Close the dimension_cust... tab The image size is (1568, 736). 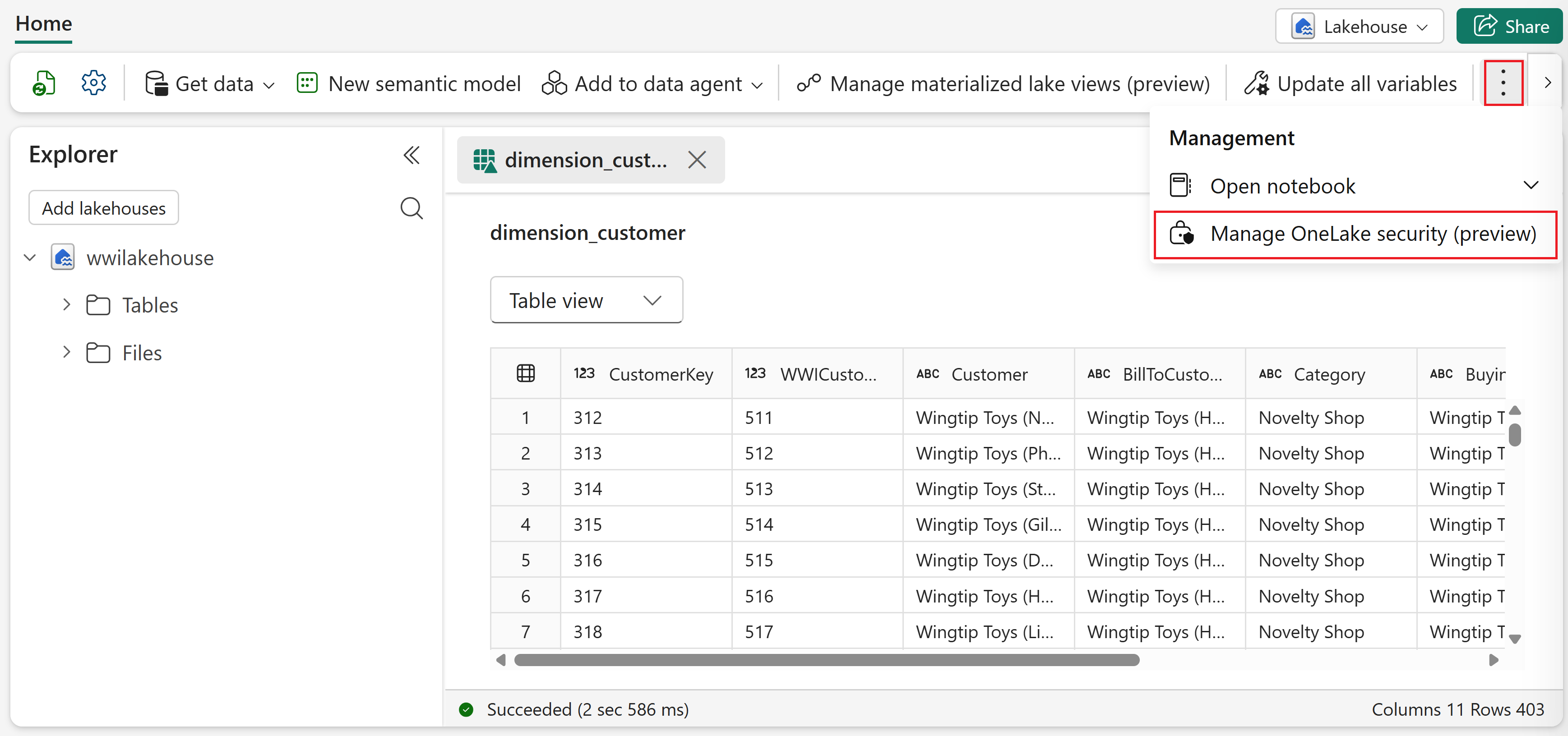click(x=697, y=160)
